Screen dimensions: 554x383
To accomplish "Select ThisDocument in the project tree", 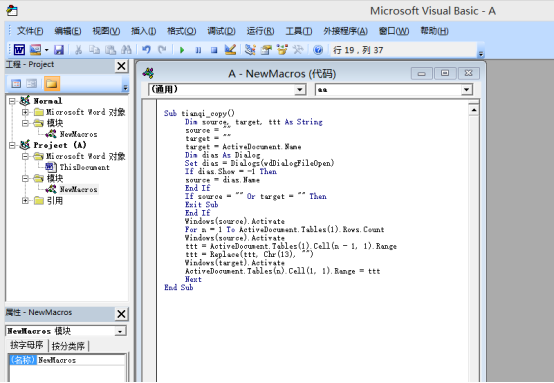I will click(x=84, y=167).
